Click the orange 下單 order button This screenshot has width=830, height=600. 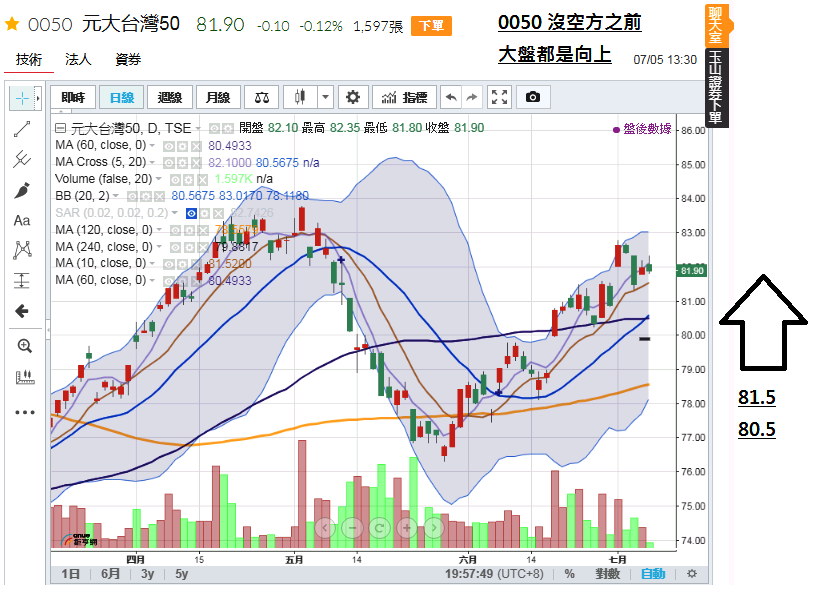click(x=431, y=26)
